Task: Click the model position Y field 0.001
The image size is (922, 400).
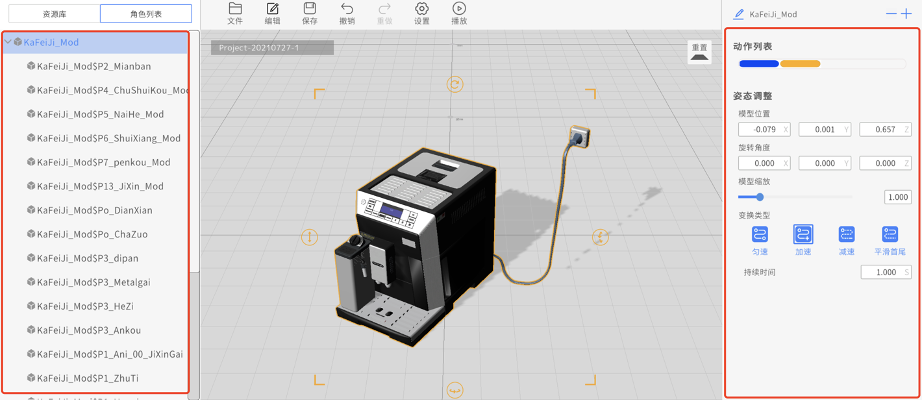Action: point(825,129)
